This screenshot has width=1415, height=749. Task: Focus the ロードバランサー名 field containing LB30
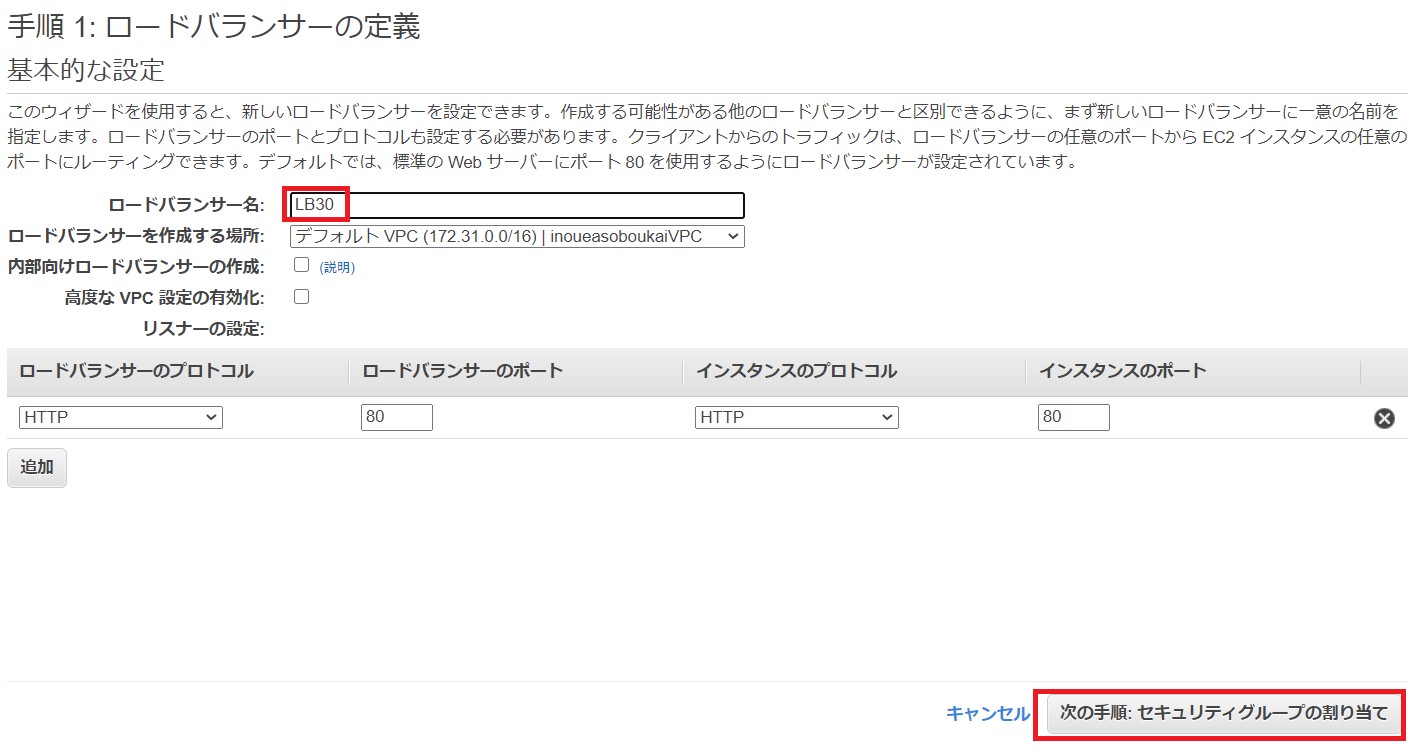(516, 206)
